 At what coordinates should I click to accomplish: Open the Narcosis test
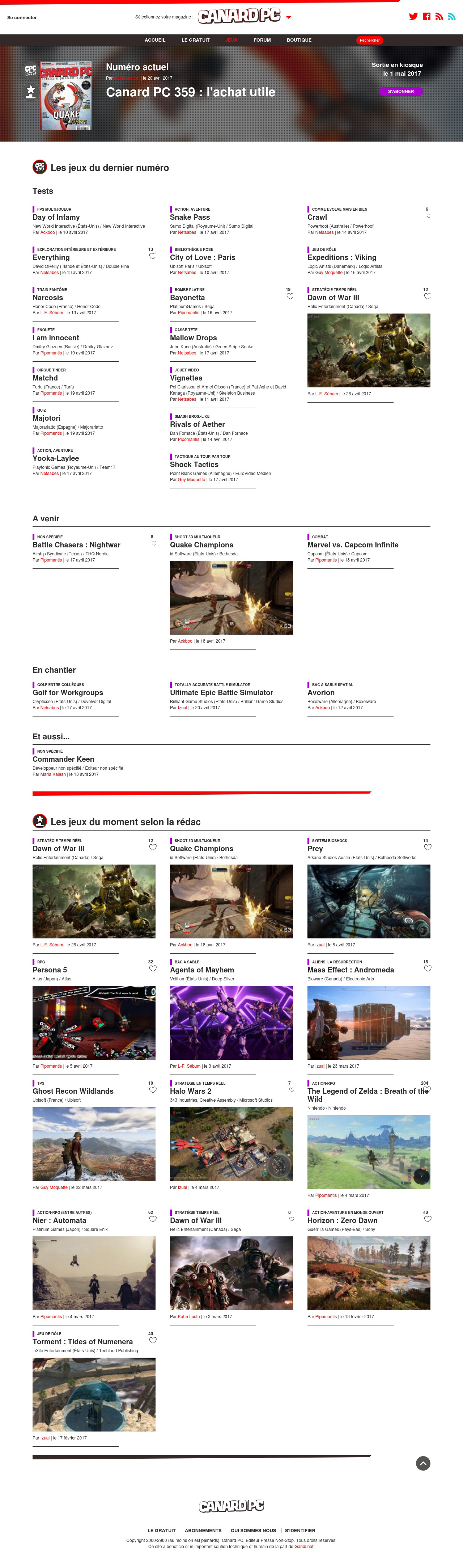click(47, 298)
